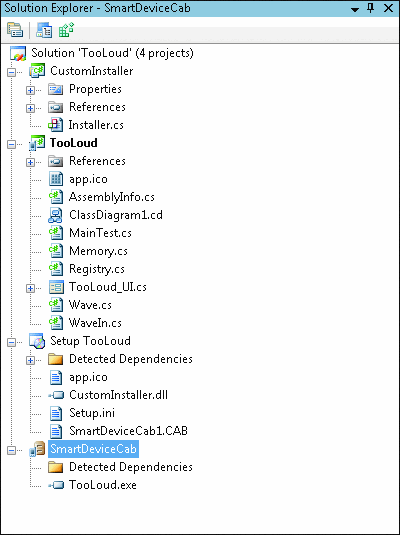Select CustomInstaller.dll item
Viewport: 400px width, 535px height.
point(118,395)
